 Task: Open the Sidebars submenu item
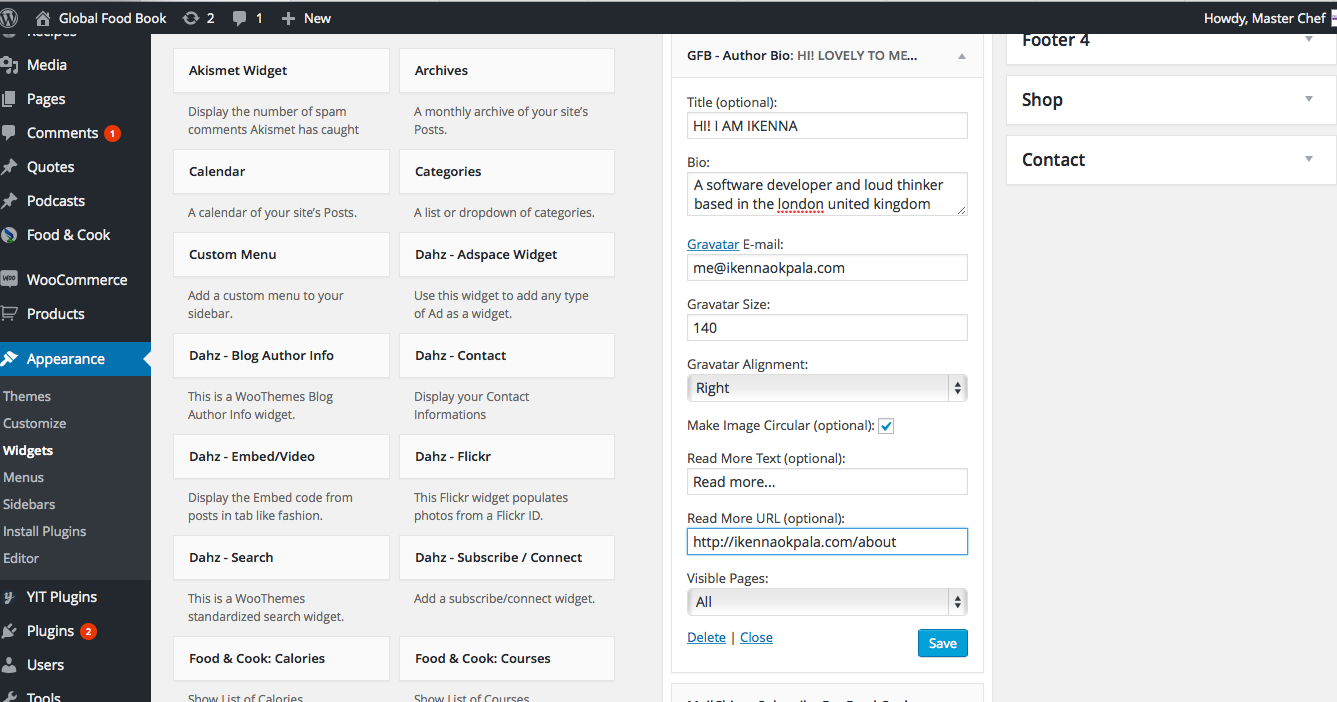pos(29,504)
